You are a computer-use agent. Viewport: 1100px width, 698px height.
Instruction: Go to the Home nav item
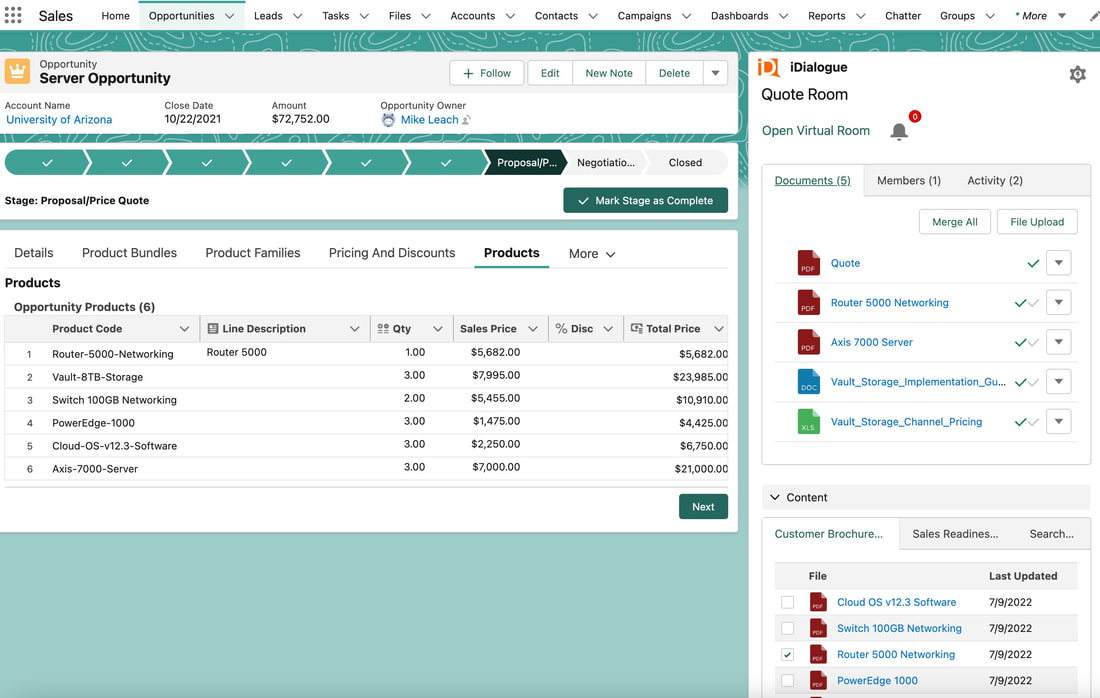pos(115,15)
